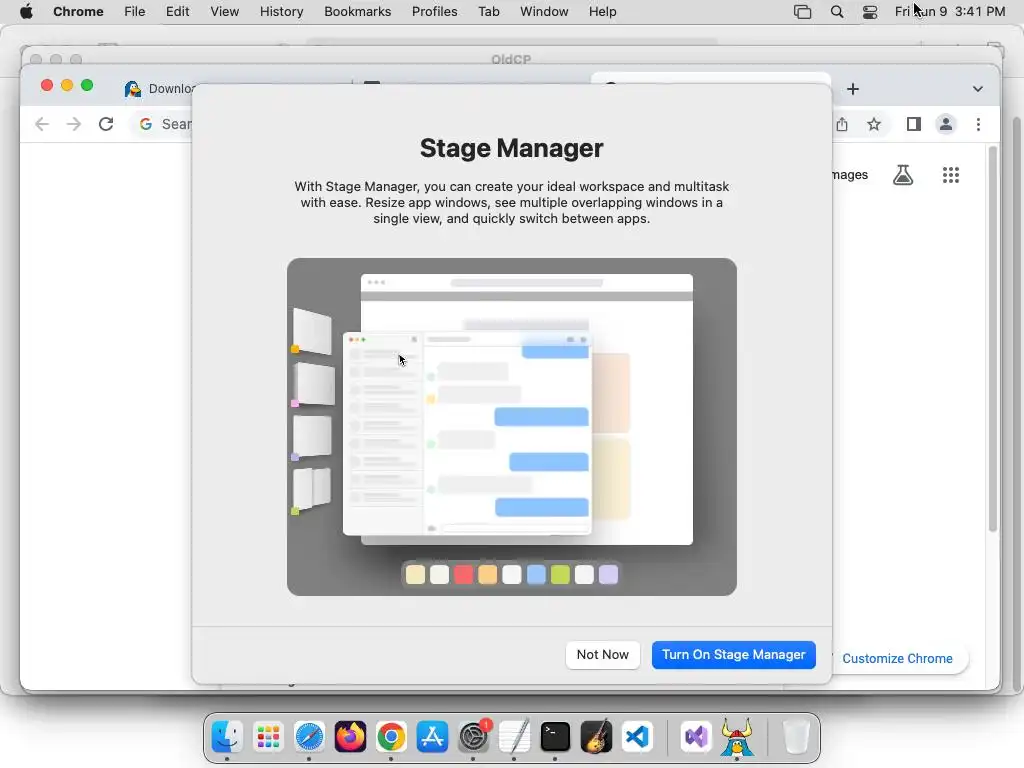Launch Safari from Dock
Viewport: 1024px width, 768px height.
309,737
